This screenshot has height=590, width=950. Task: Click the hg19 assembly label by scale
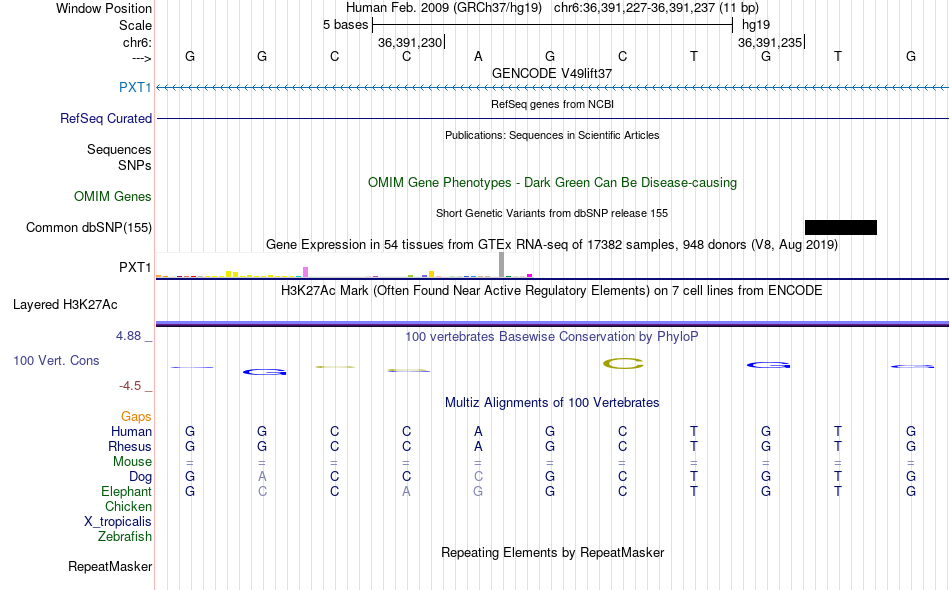click(756, 25)
